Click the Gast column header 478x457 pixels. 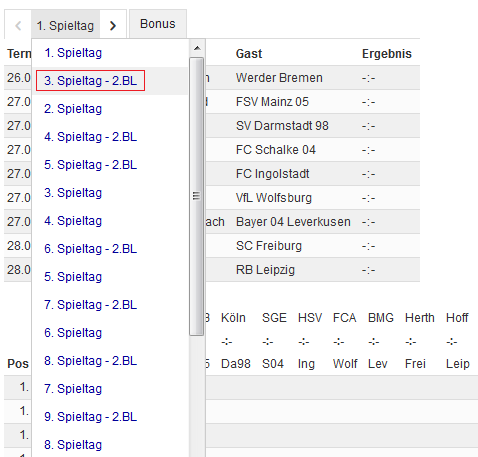[x=249, y=54]
